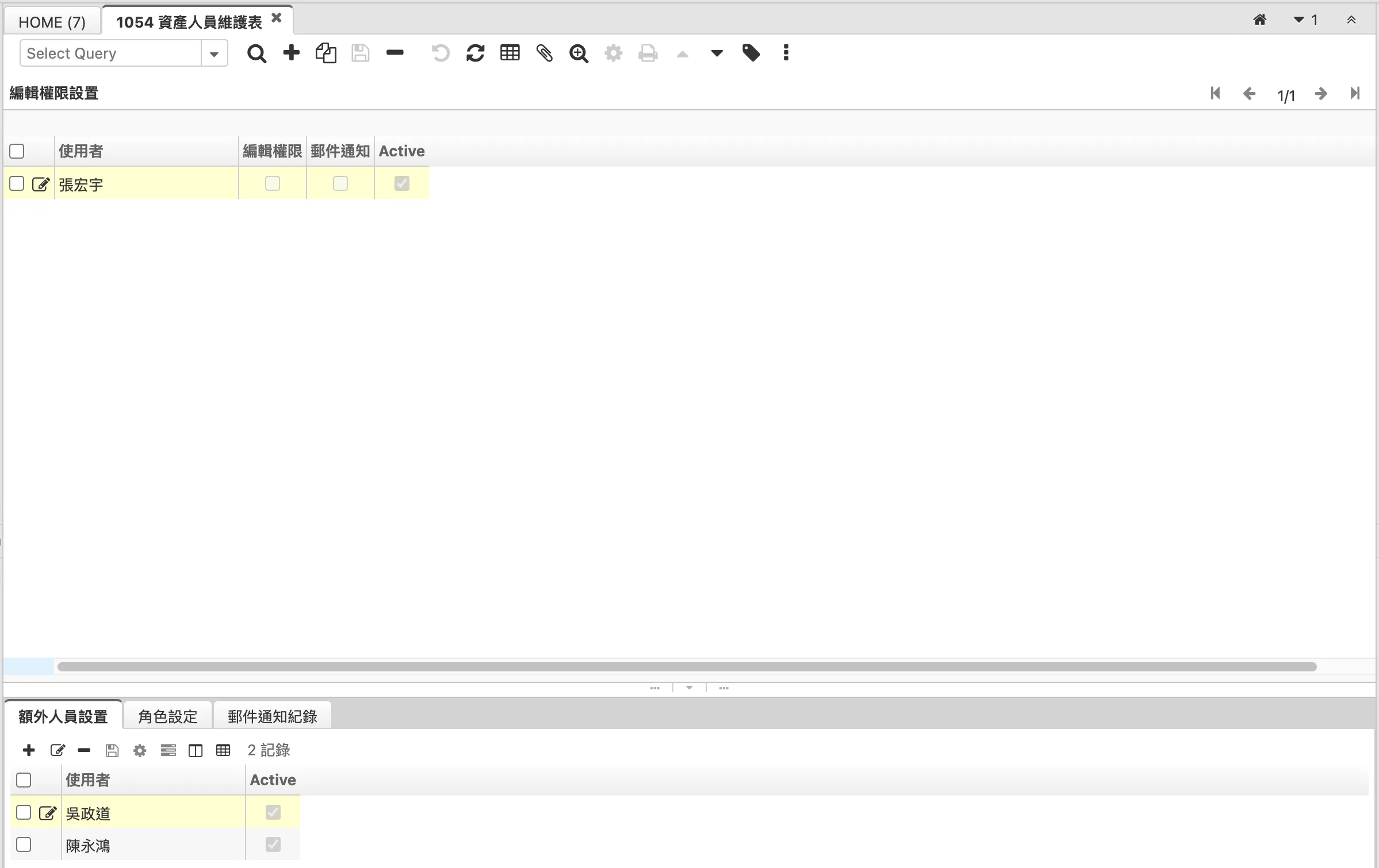Image resolution: width=1379 pixels, height=868 pixels.
Task: Add a new row in 額外人員設置 detail toolbar
Action: [29, 750]
